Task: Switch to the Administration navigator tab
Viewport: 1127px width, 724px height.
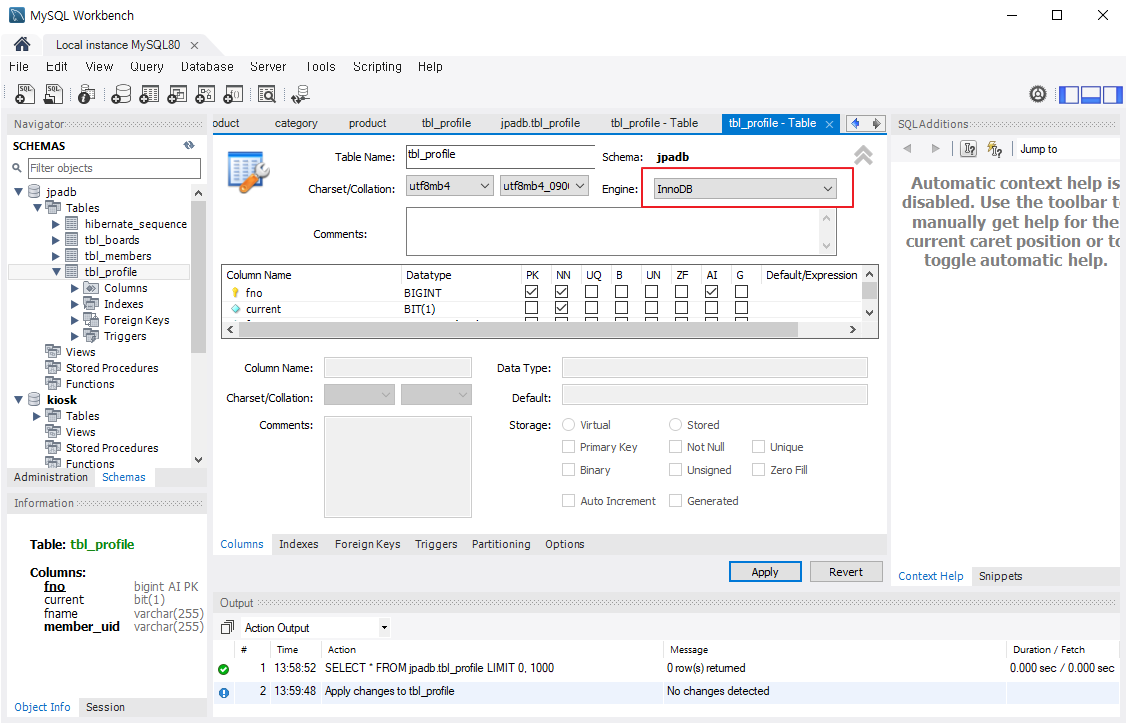Action: [51, 477]
